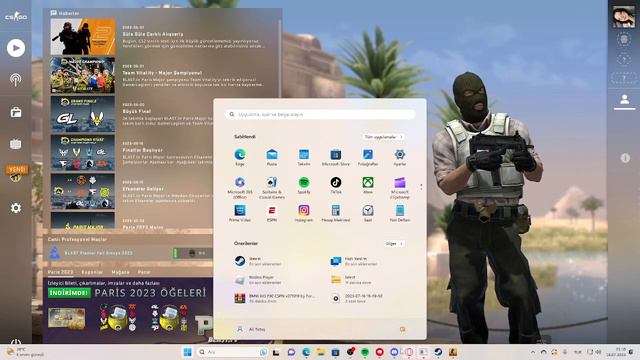Open Fotoğraflar app in Start menu
Viewport: 640px width, 360px height.
point(368,157)
